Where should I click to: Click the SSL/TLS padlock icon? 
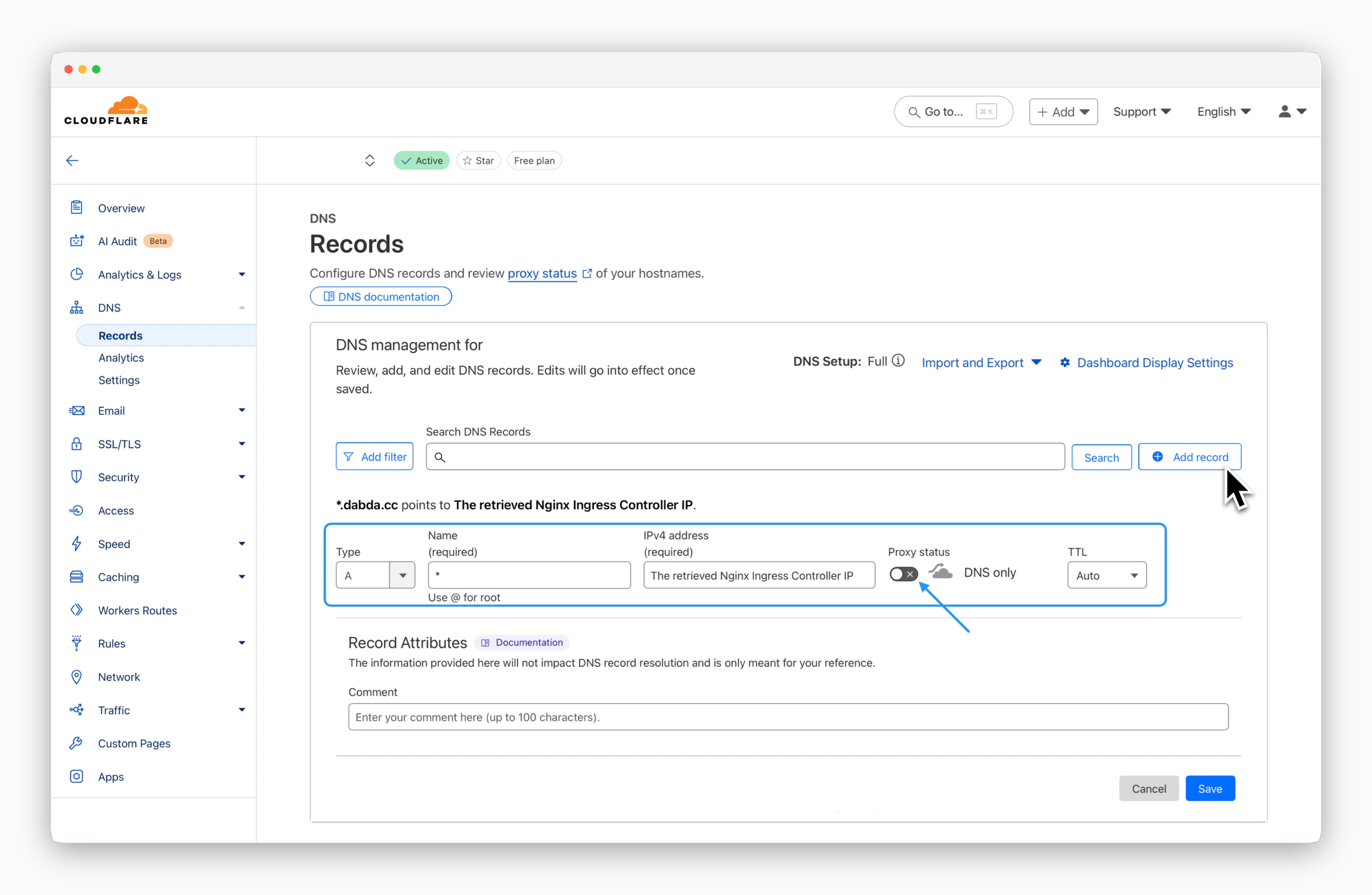77,443
